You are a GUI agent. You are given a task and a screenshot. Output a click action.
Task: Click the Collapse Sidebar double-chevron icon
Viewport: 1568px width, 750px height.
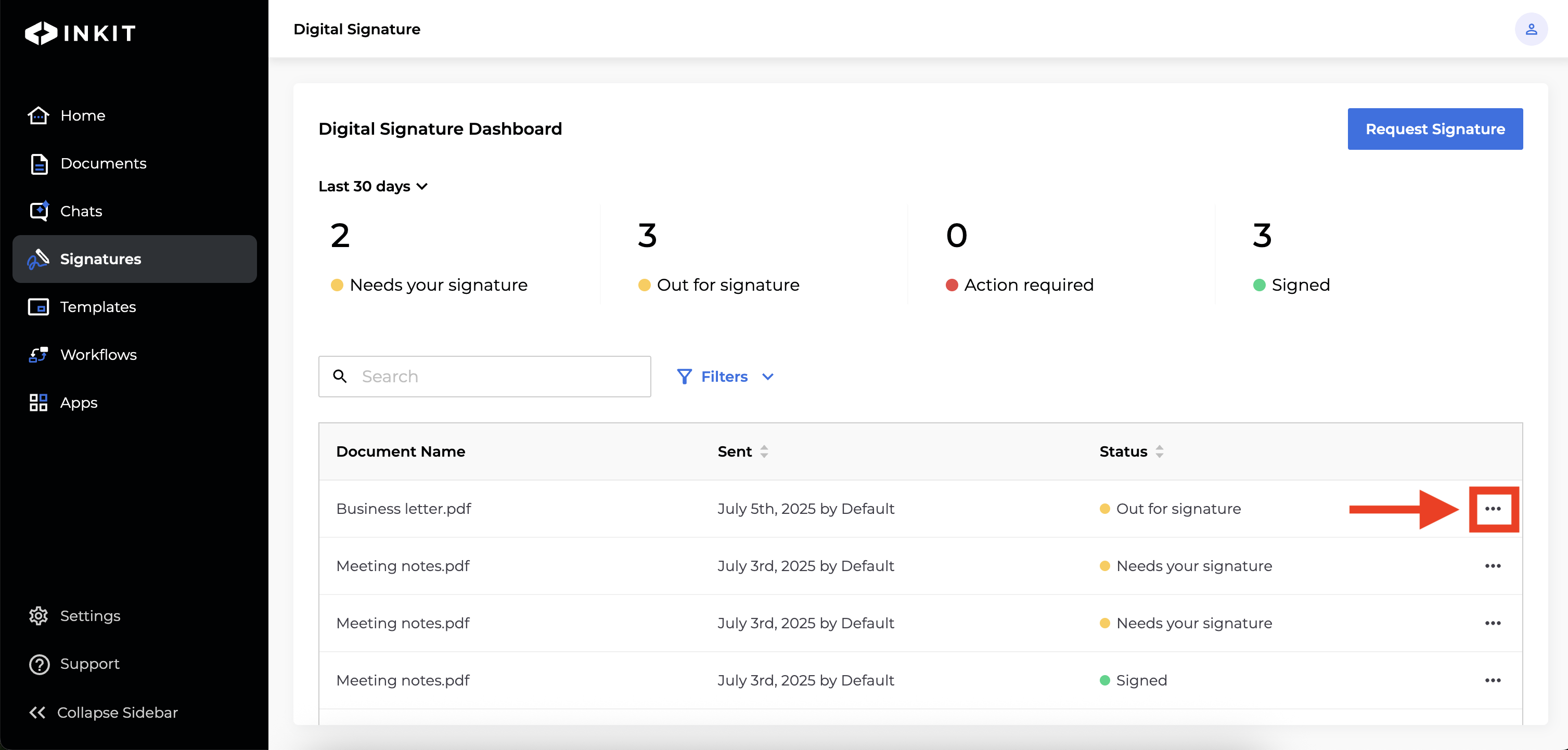pyautogui.click(x=37, y=712)
